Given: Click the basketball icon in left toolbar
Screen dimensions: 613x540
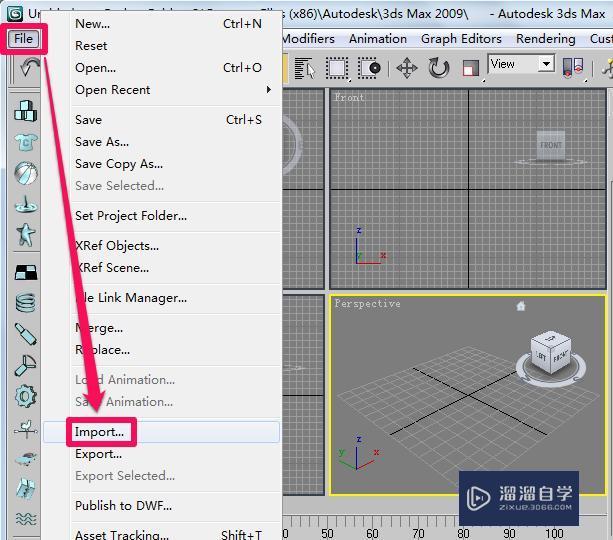Looking at the screenshot, I should [26, 173].
